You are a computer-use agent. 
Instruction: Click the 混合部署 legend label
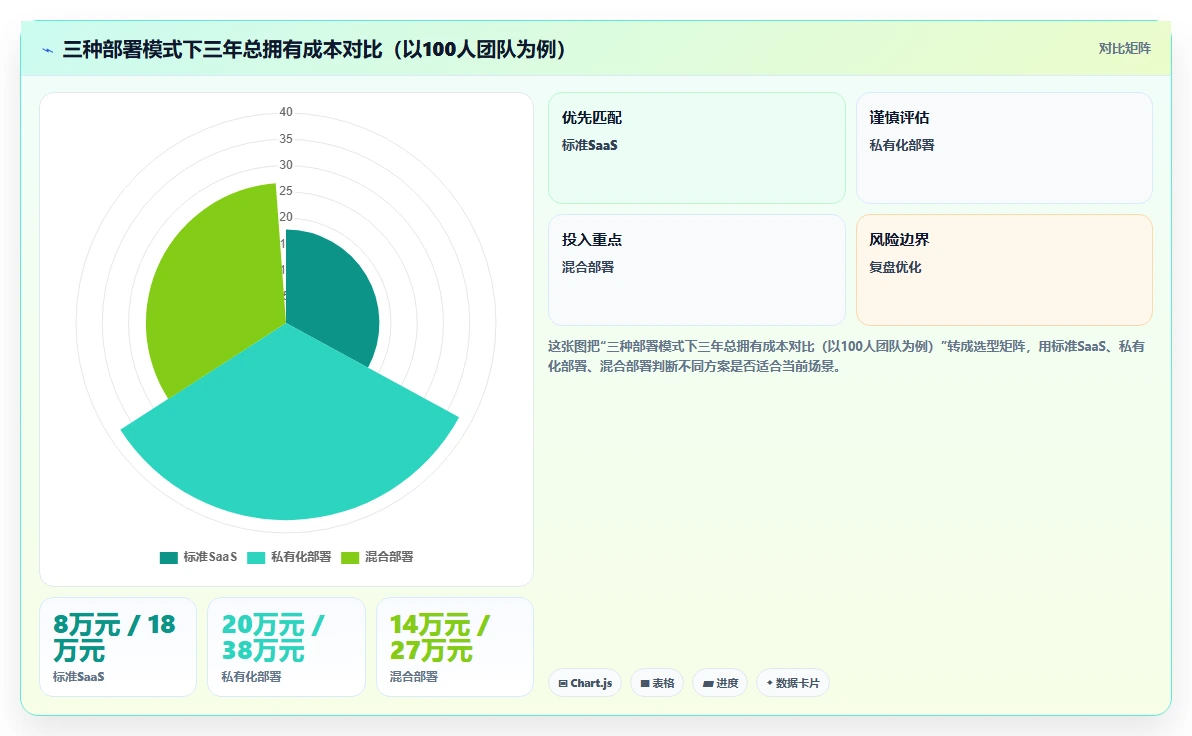[389, 557]
